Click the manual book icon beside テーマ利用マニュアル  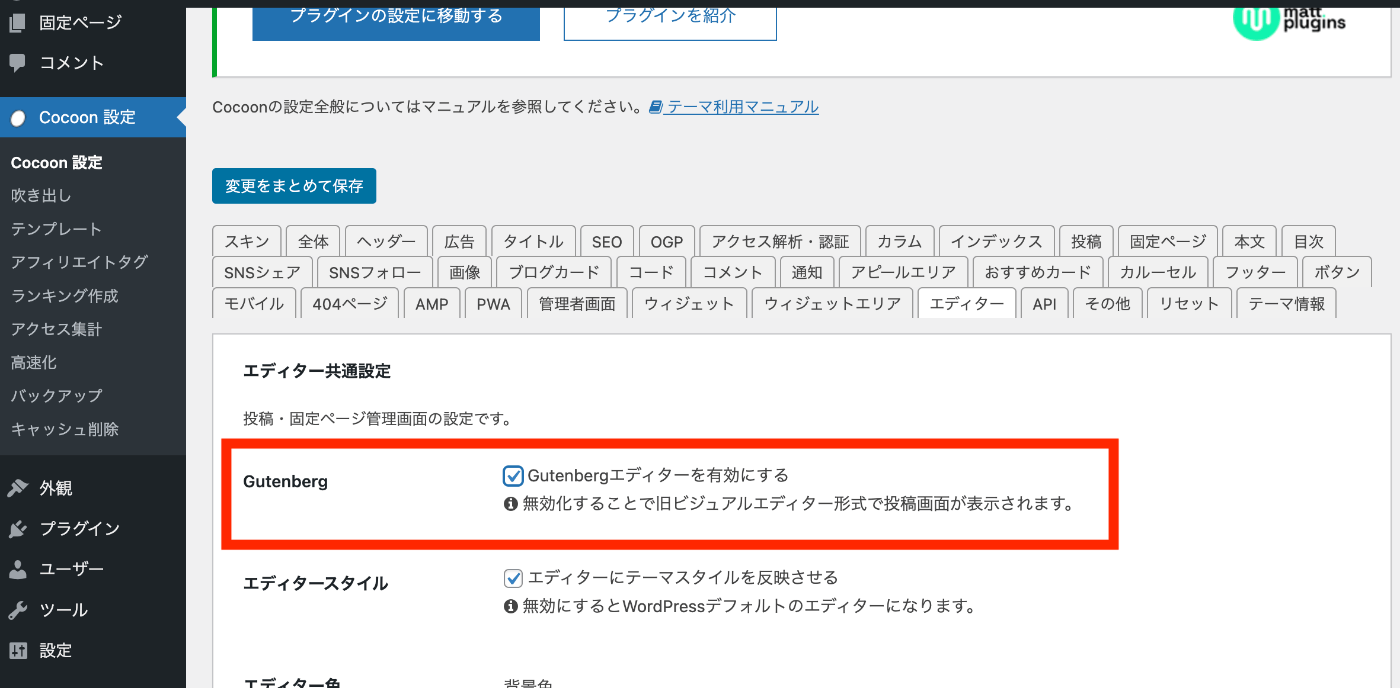(655, 107)
